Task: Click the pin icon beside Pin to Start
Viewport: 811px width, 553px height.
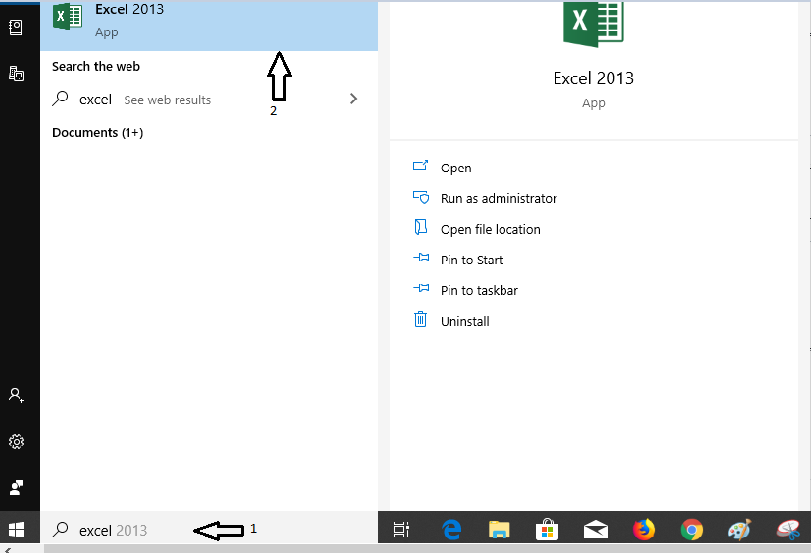Action: tap(421, 257)
